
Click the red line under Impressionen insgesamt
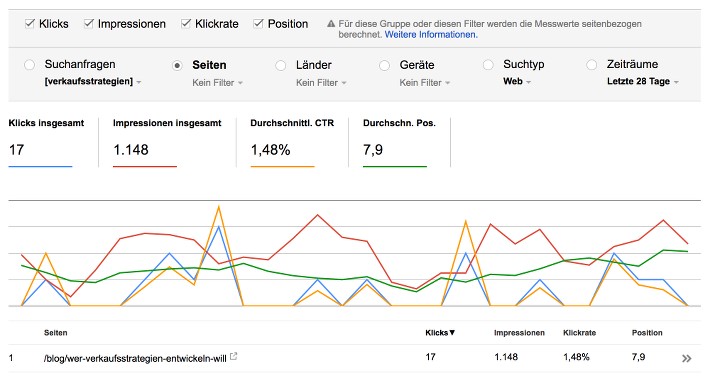[x=144, y=167]
